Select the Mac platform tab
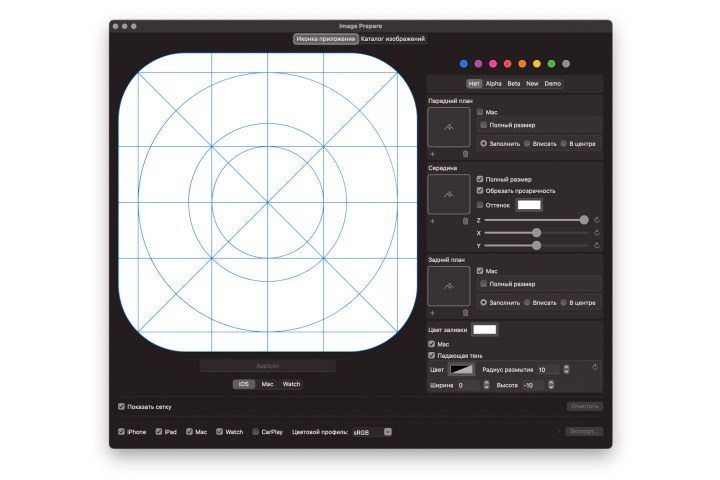Image resolution: width=720 pixels, height=480 pixels. pos(267,384)
